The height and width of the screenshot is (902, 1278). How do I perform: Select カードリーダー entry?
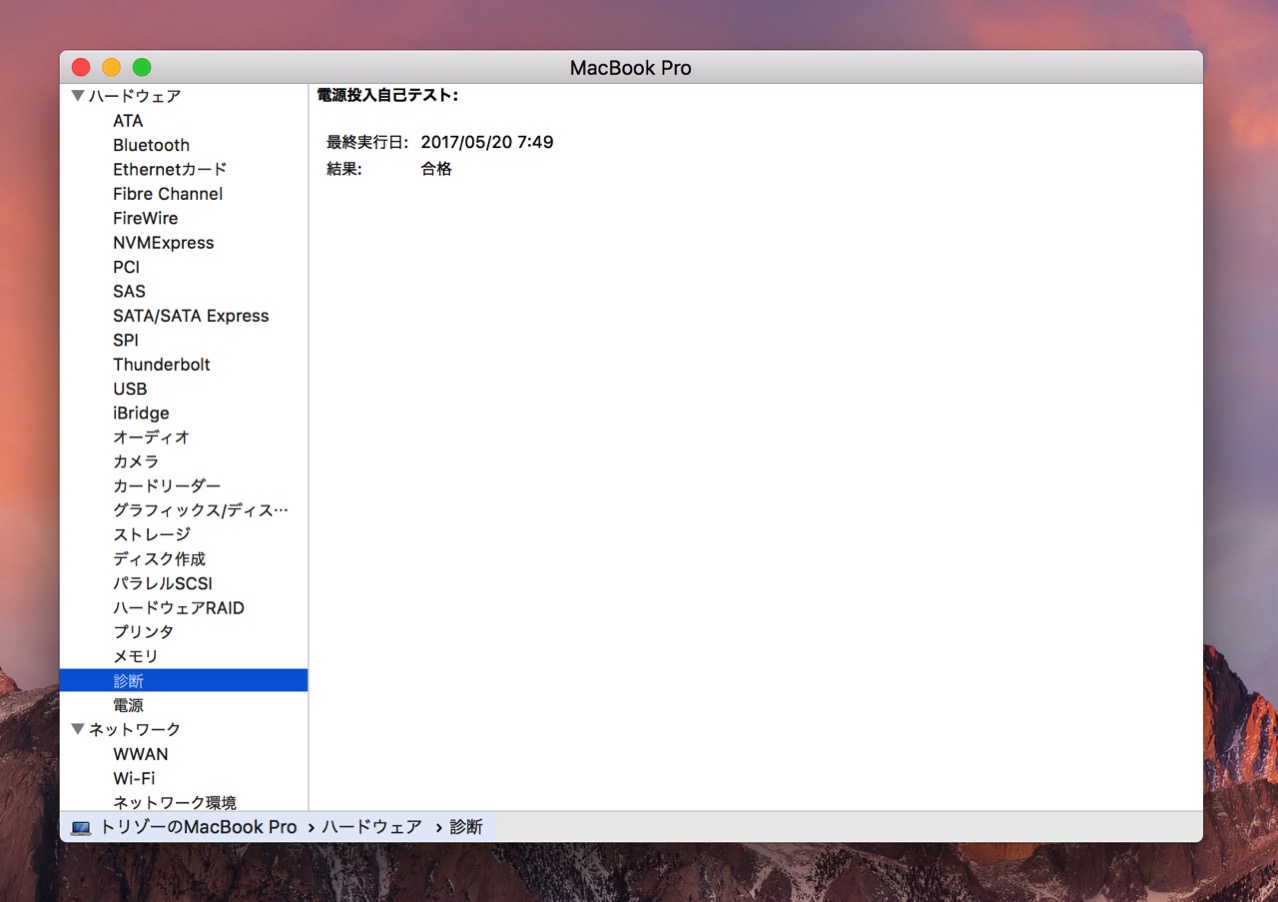[x=167, y=486]
